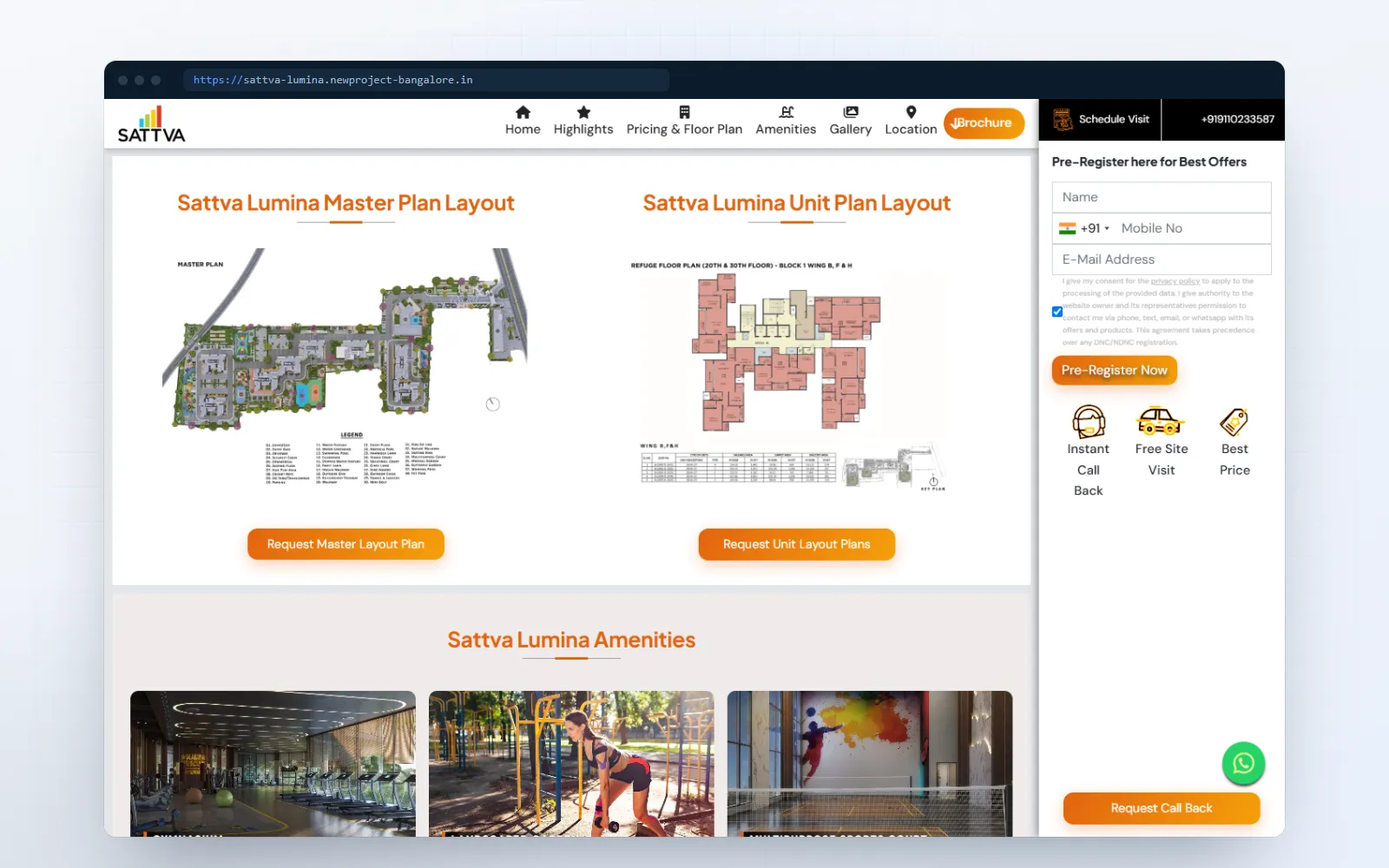The width and height of the screenshot is (1389, 868).
Task: Click Request Master Layout Plan button
Action: (346, 544)
